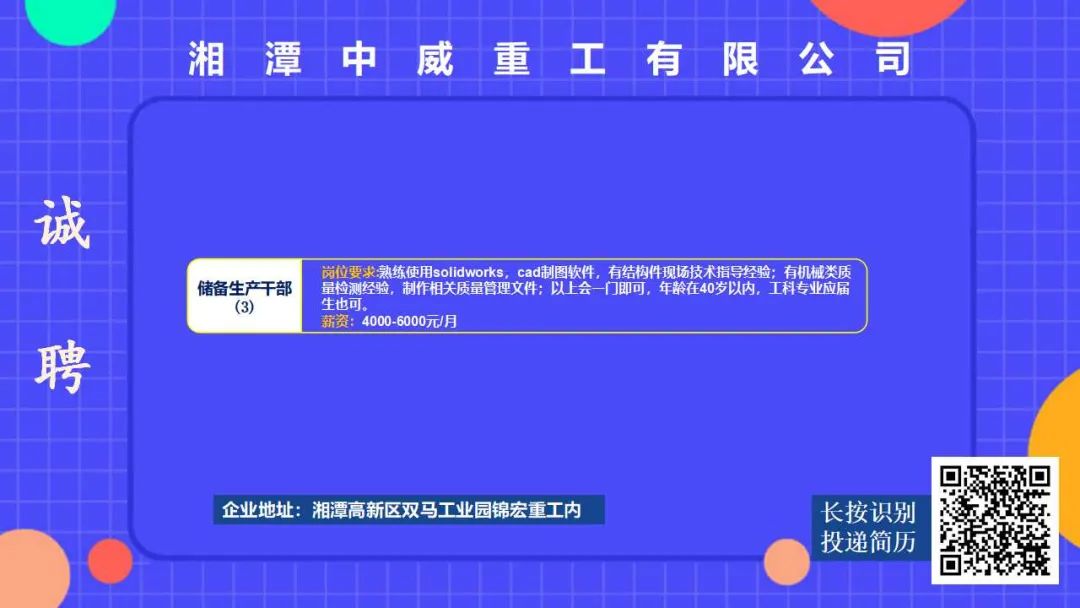Click the 诚 character on the left
The image size is (1080, 608).
click(x=62, y=223)
